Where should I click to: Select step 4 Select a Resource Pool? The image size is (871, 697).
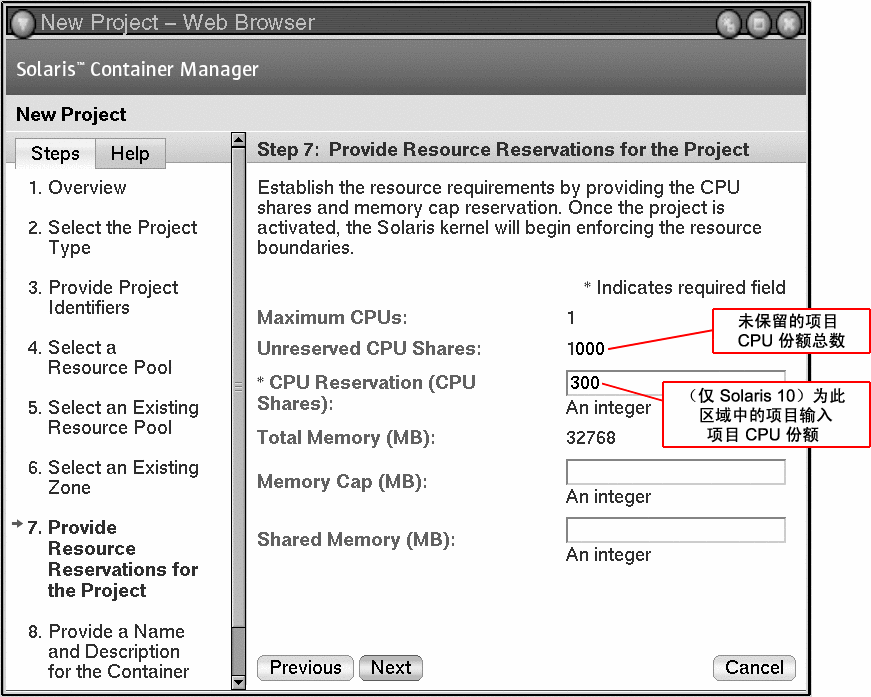click(x=100, y=358)
